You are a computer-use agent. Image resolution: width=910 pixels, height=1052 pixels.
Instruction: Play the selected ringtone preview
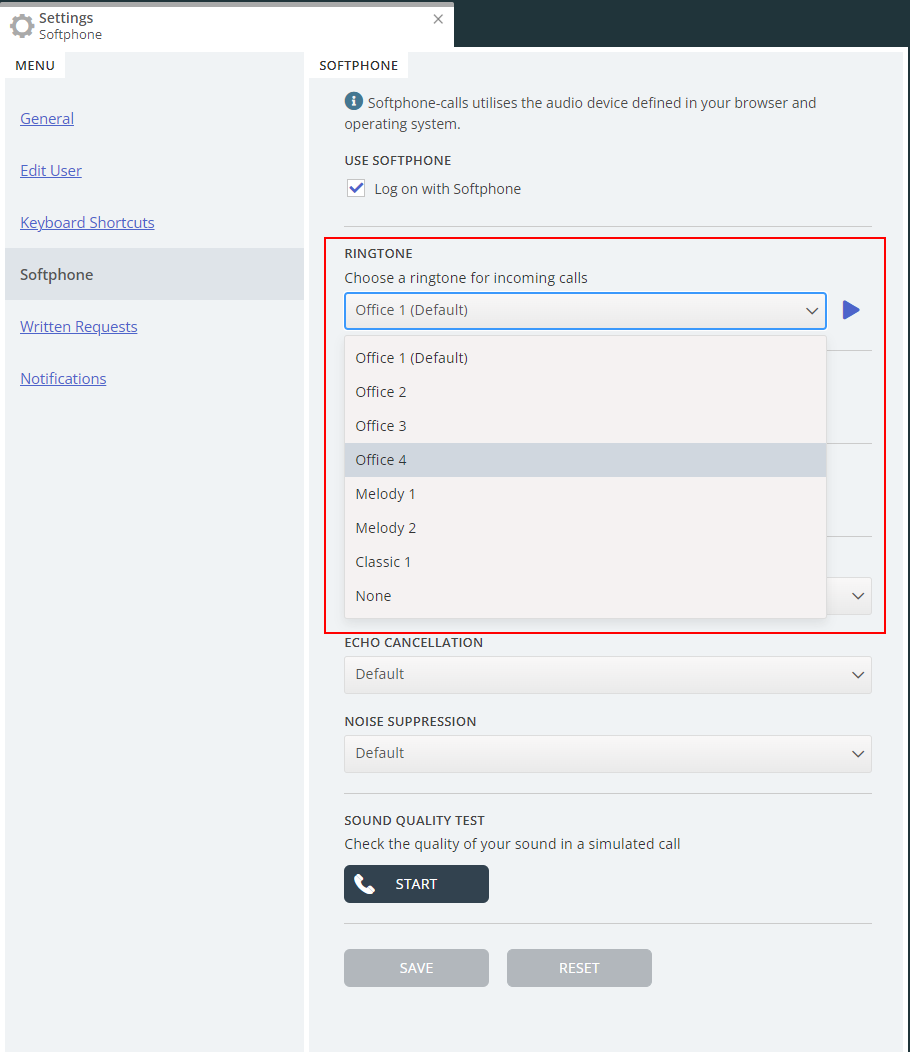click(851, 310)
